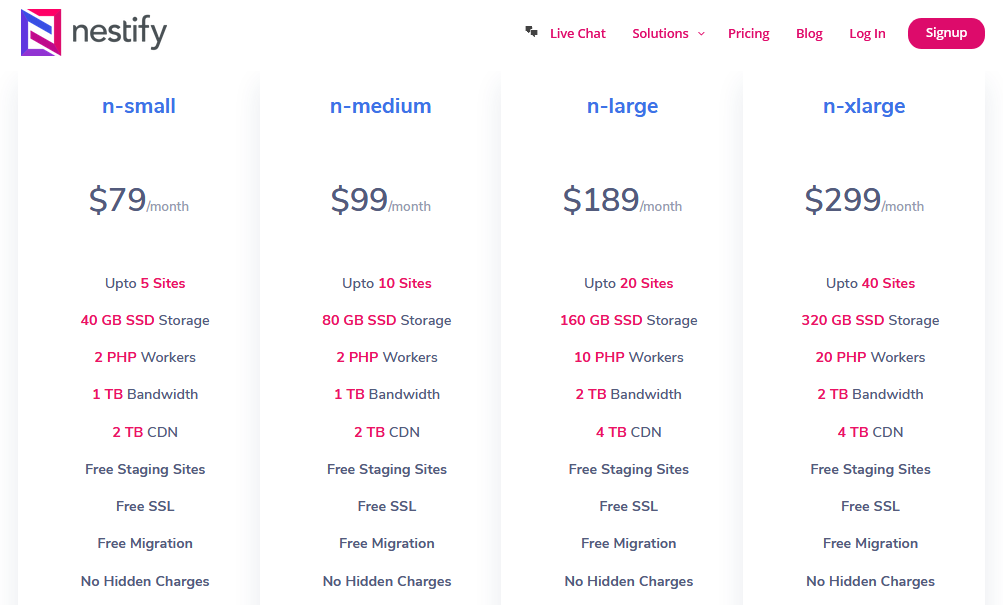1003x605 pixels.
Task: Click the $79 per month price
Action: pos(138,200)
